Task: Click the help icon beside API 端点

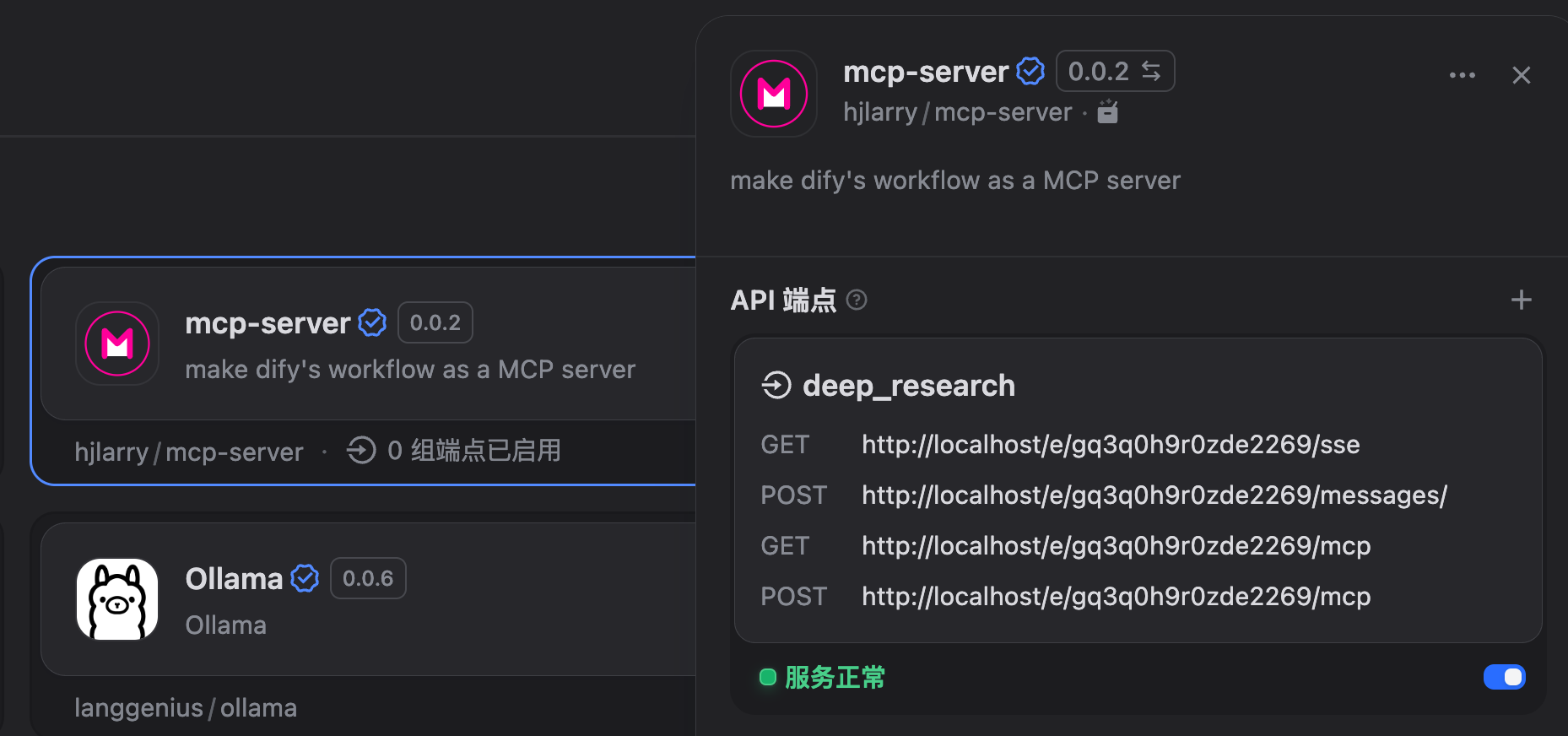Action: tap(857, 300)
